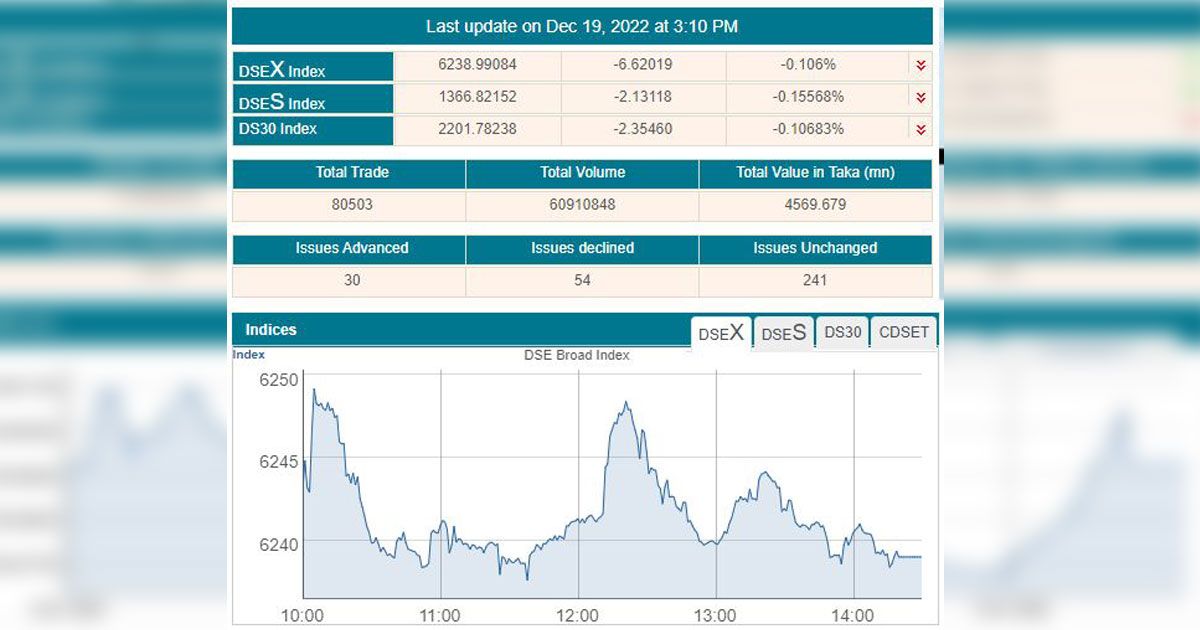This screenshot has width=1200, height=630.
Task: Click the total volume value 60910848
Action: coord(583,205)
